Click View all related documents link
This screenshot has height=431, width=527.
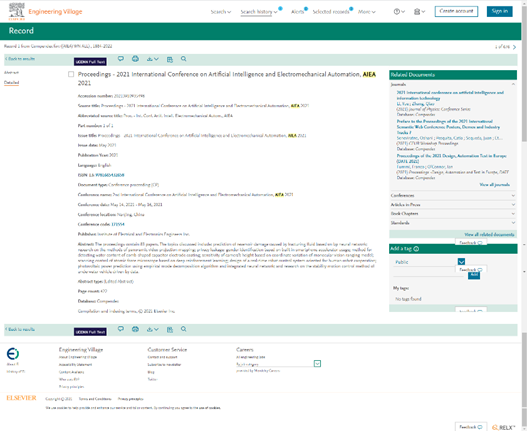click(x=489, y=234)
